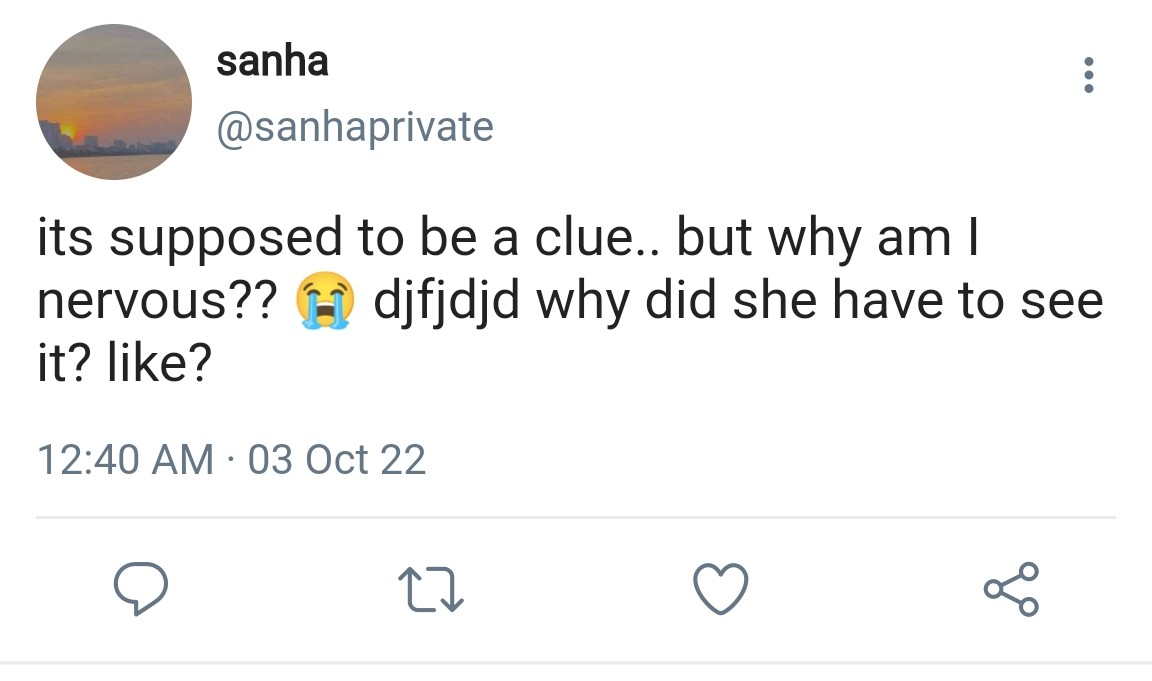
Task: Click the words "but why am I"
Action: coord(826,238)
